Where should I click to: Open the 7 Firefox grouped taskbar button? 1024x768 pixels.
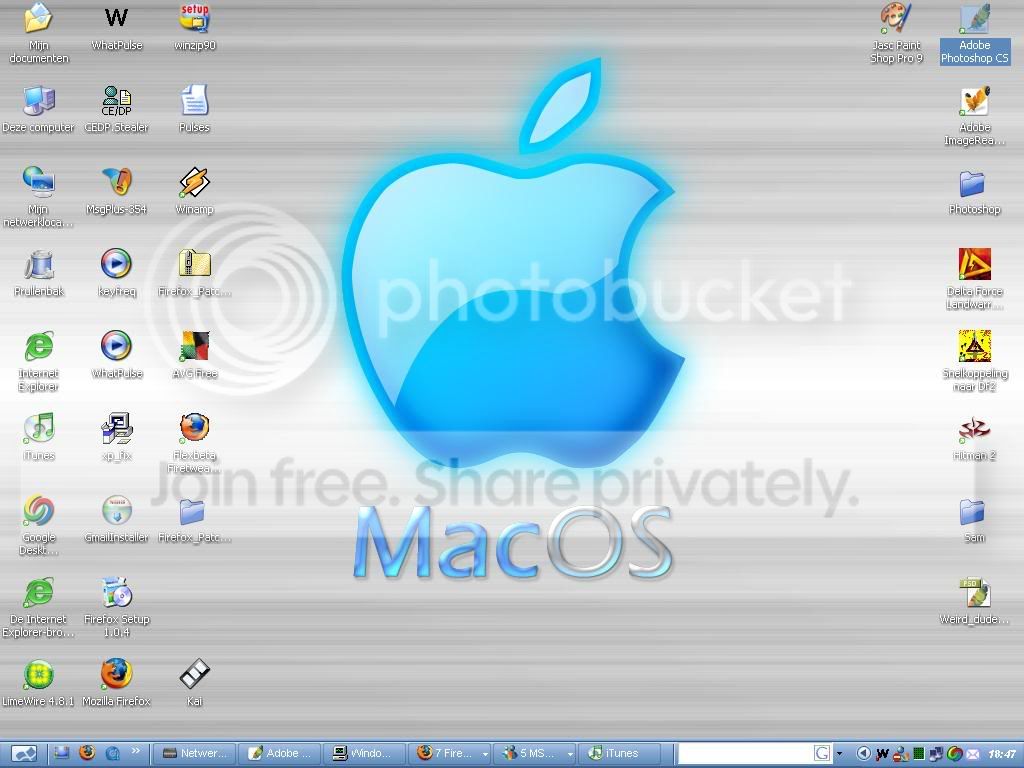click(x=450, y=754)
